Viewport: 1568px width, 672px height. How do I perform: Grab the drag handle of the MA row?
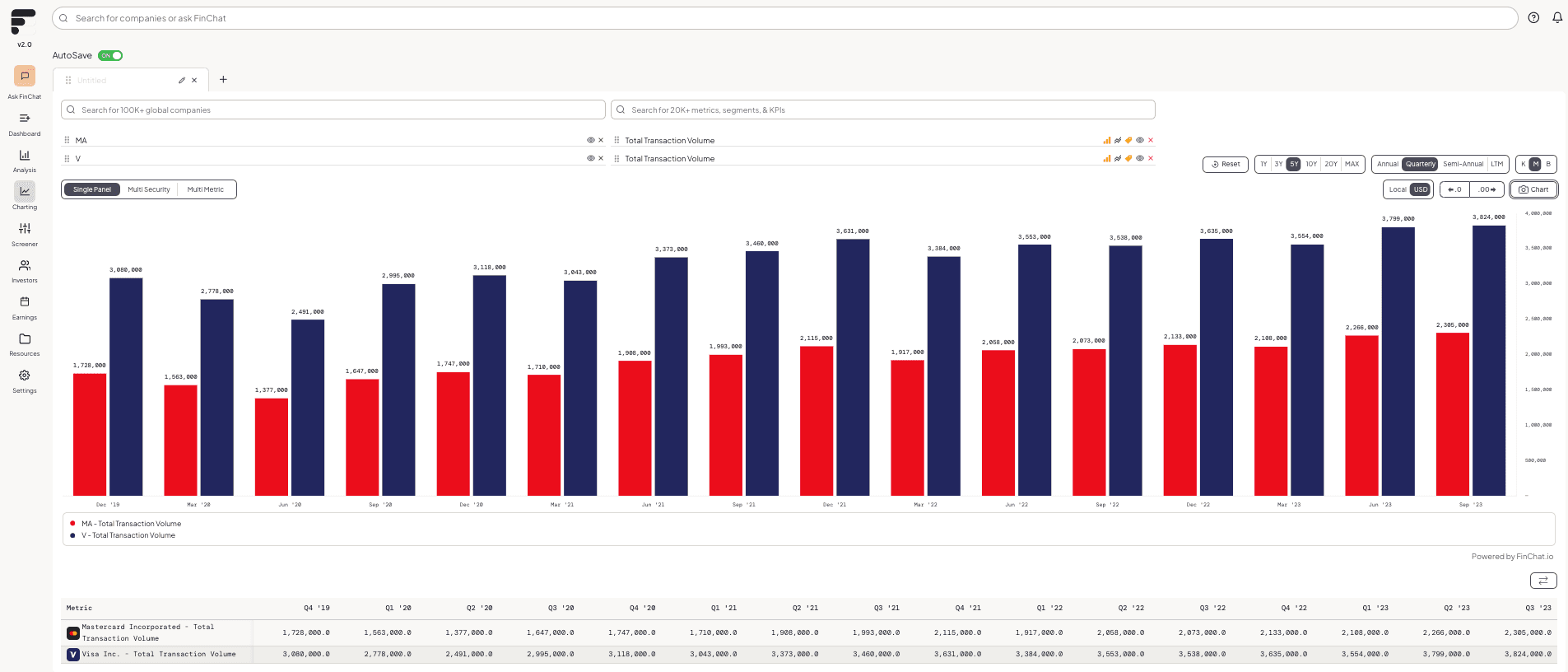tap(67, 140)
